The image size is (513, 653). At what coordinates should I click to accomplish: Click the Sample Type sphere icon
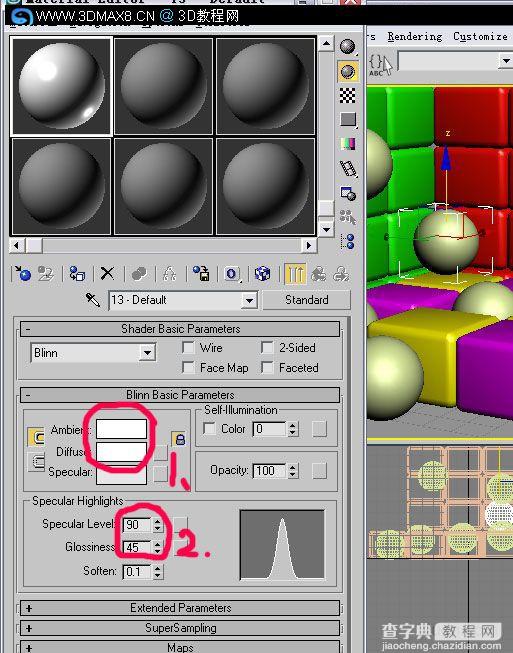point(347,47)
